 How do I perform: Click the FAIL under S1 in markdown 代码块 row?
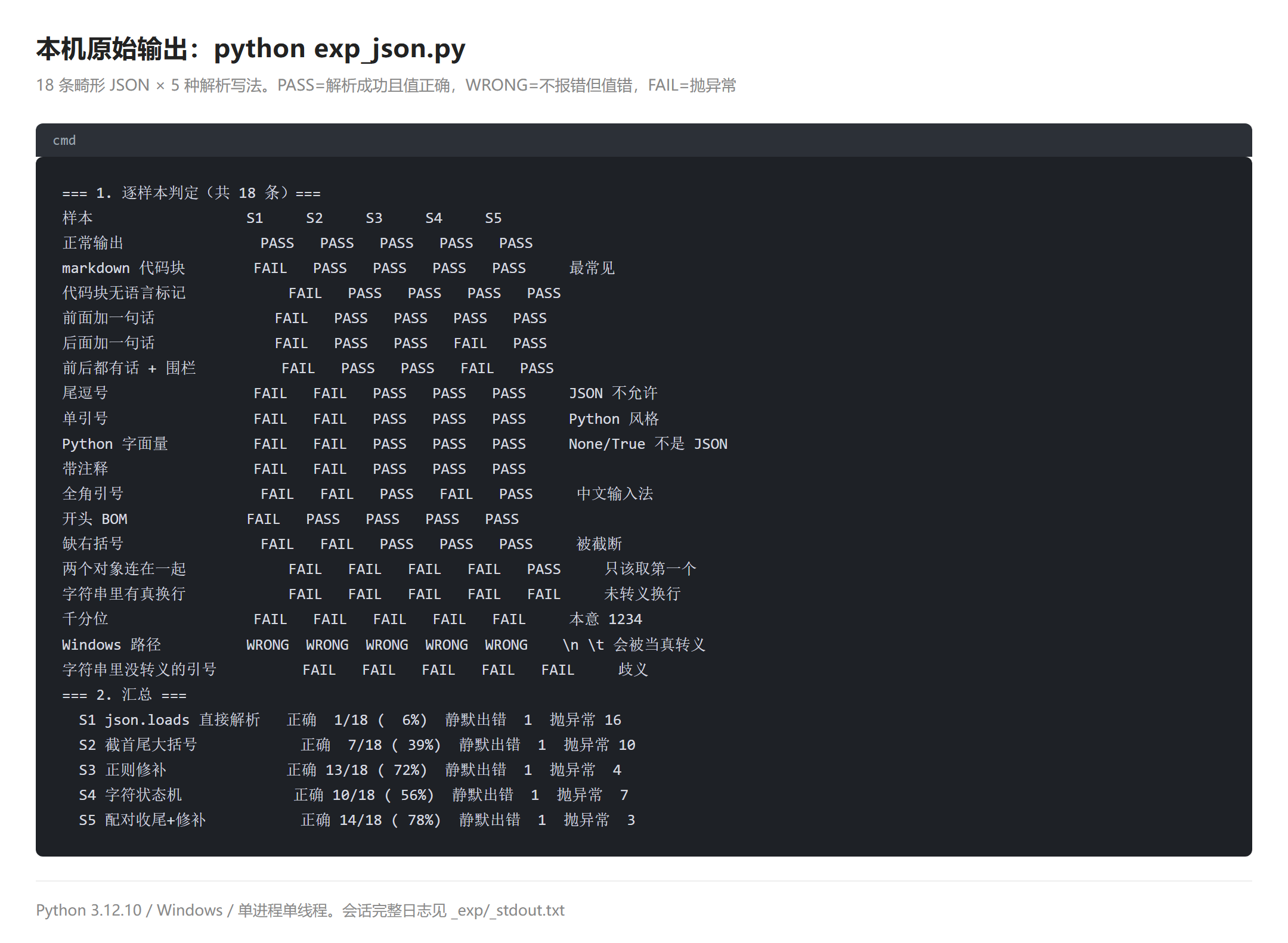tap(270, 268)
